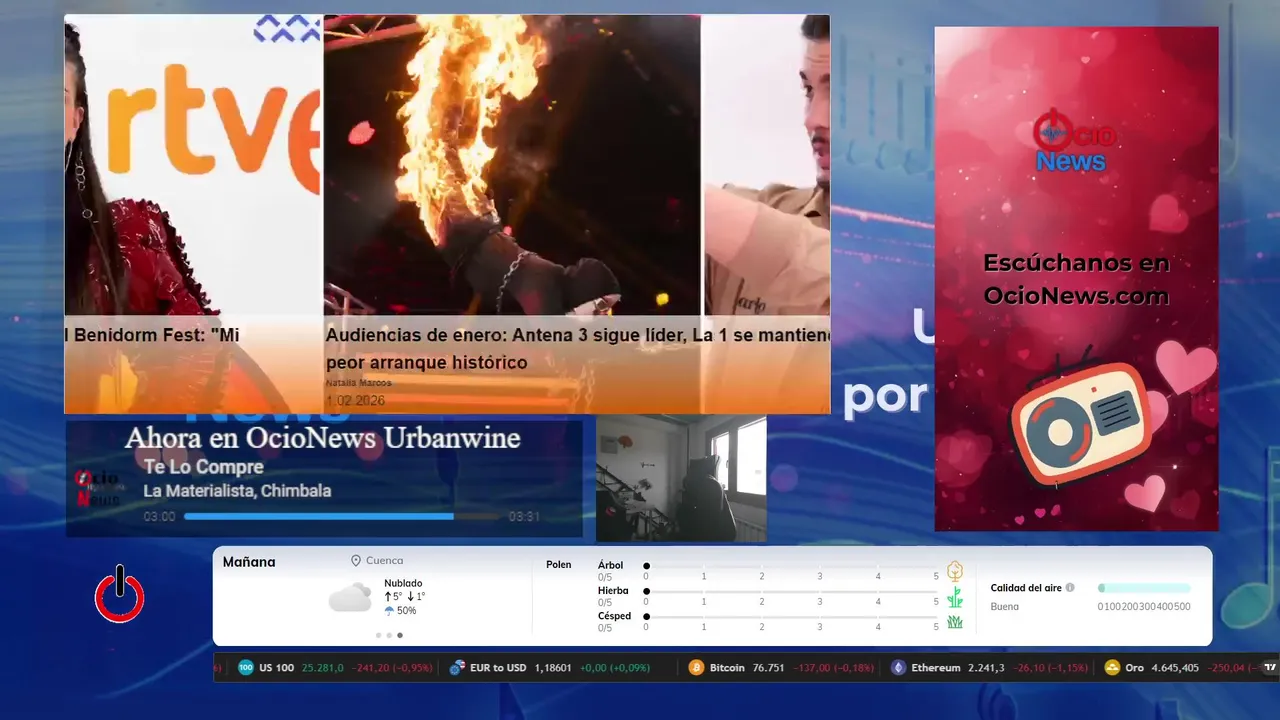Click the Bitcoin price 76.751

(x=768, y=668)
